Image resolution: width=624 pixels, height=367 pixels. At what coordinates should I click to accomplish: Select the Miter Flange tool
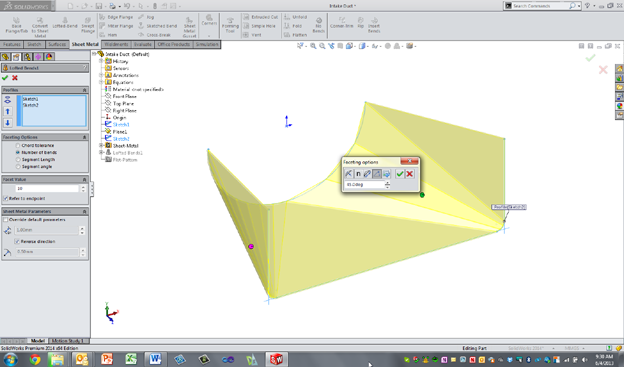pos(116,26)
